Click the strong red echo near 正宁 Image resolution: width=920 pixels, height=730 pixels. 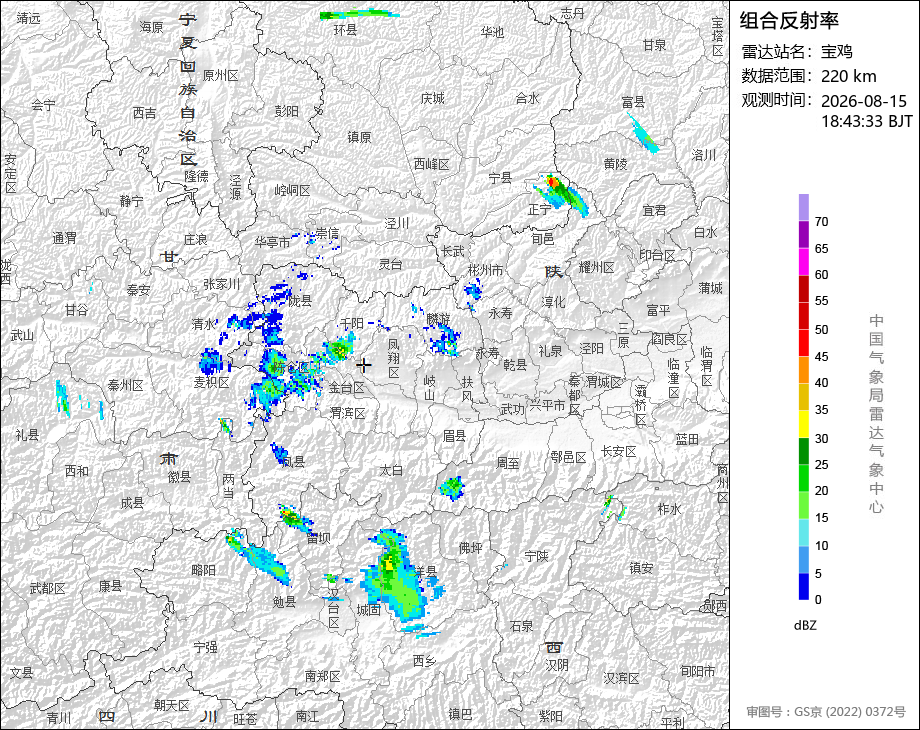point(553,182)
